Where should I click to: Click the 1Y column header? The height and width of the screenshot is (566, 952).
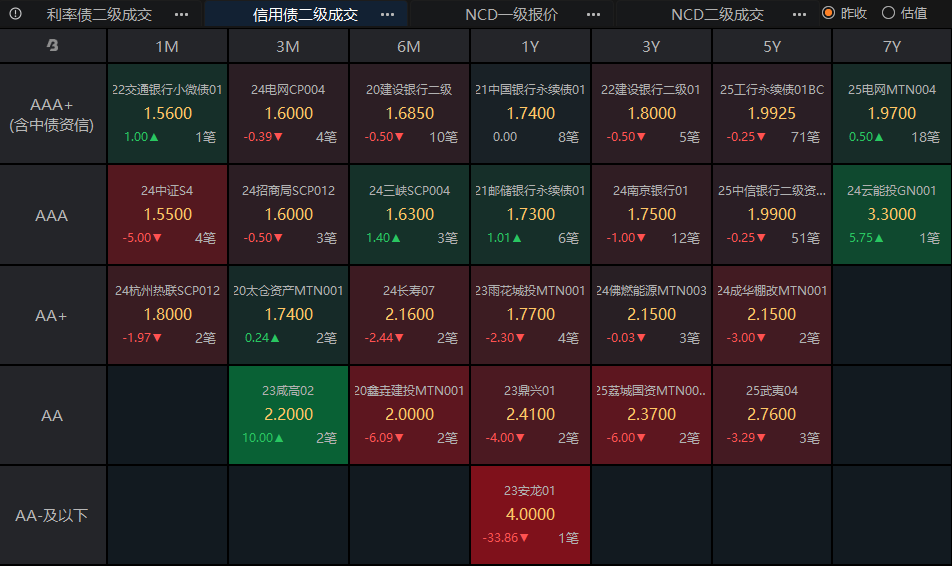tap(530, 46)
